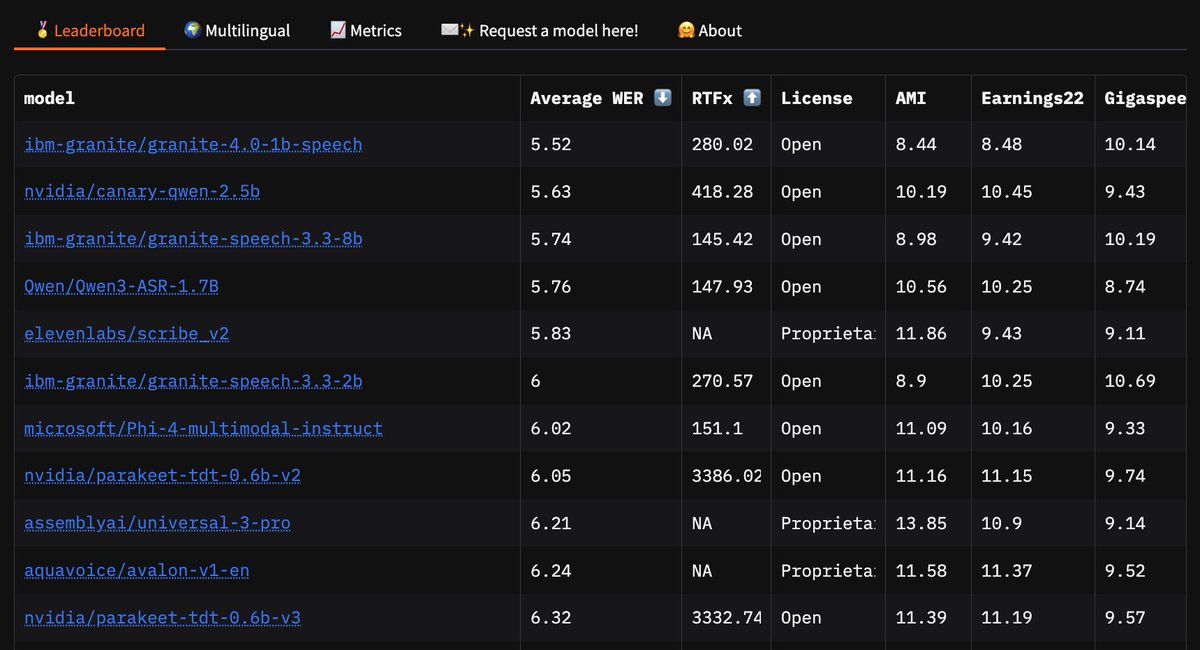Go to the About tab
Image resolution: width=1200 pixels, height=650 pixels.
(709, 30)
